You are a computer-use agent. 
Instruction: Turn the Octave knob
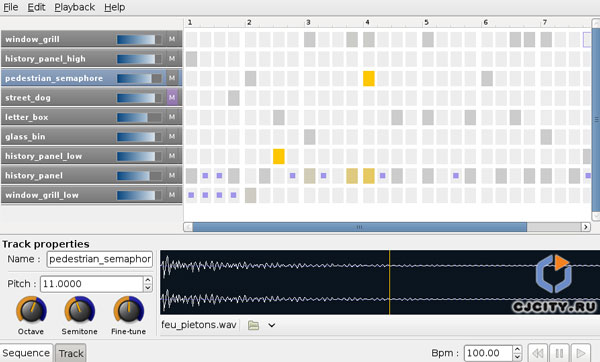coord(31,310)
